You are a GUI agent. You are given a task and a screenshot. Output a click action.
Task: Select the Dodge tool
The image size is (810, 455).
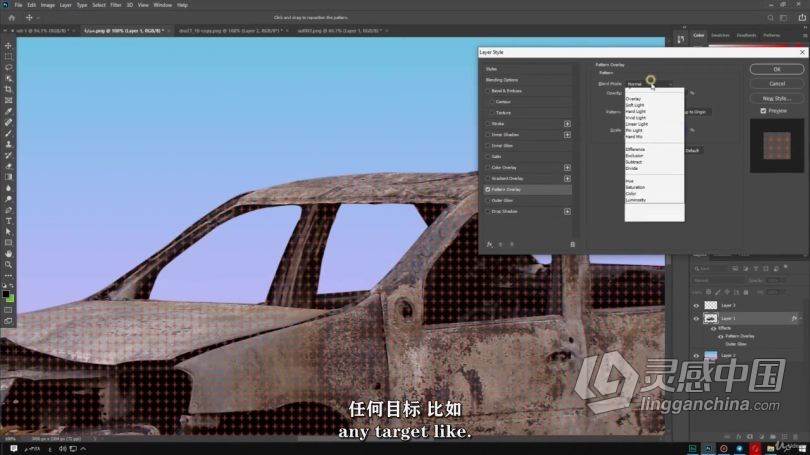[x=8, y=199]
